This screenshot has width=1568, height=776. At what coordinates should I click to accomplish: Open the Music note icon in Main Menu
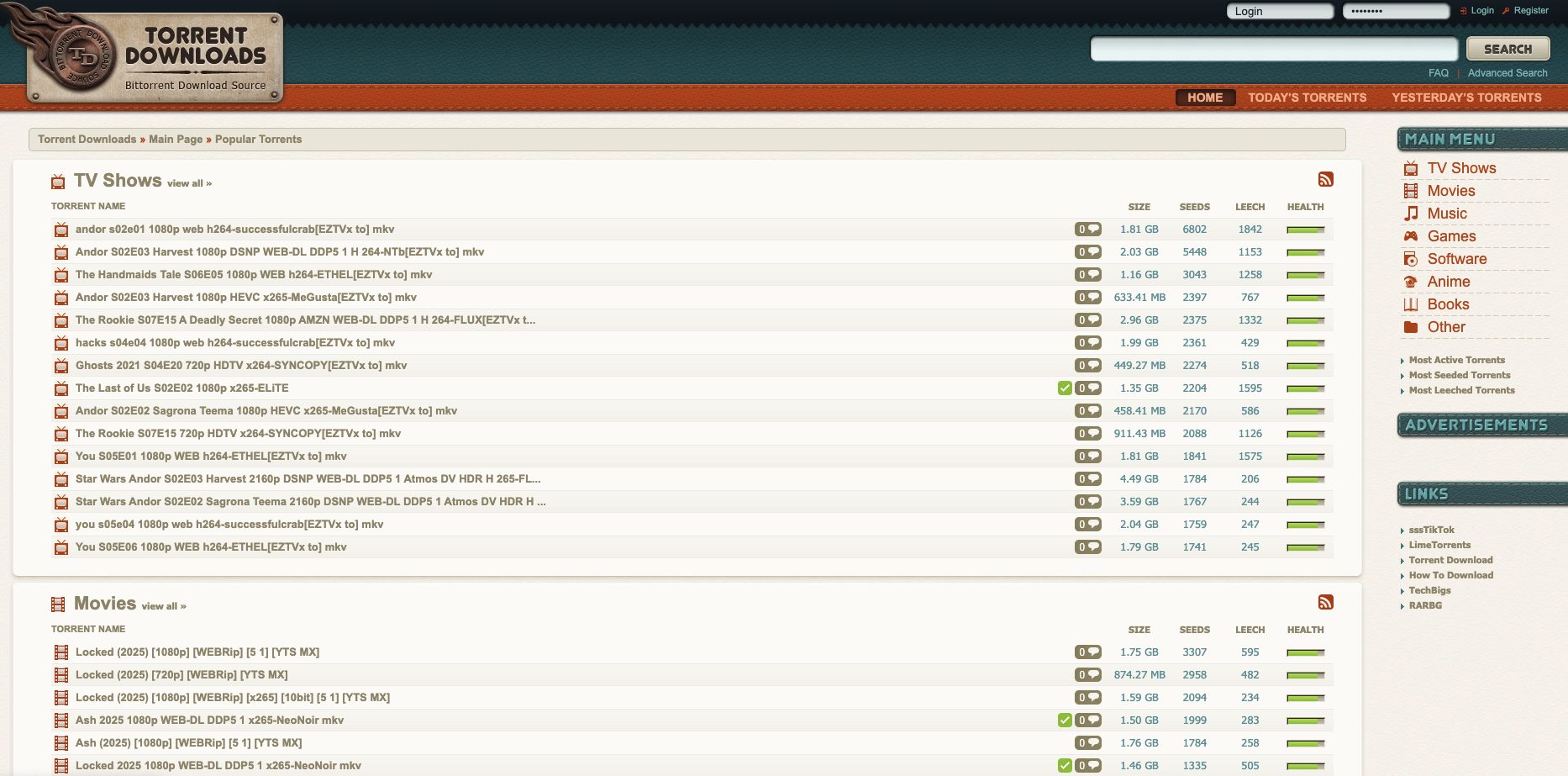(1410, 214)
